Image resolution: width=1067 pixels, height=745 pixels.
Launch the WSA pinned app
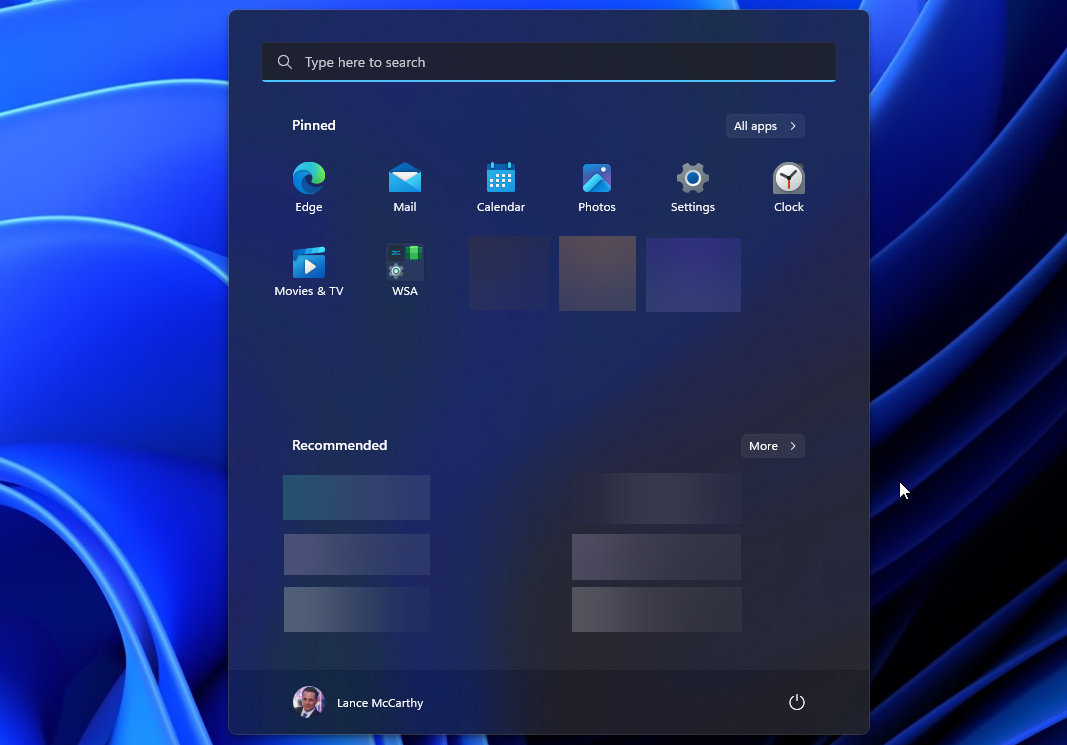tap(404, 270)
